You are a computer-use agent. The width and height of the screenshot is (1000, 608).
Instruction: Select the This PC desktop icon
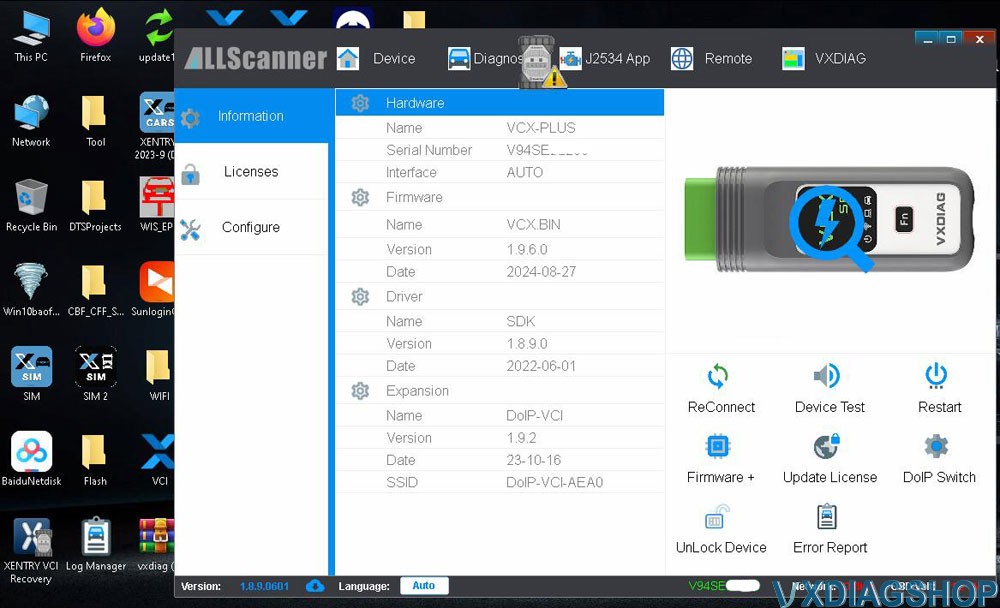31,36
